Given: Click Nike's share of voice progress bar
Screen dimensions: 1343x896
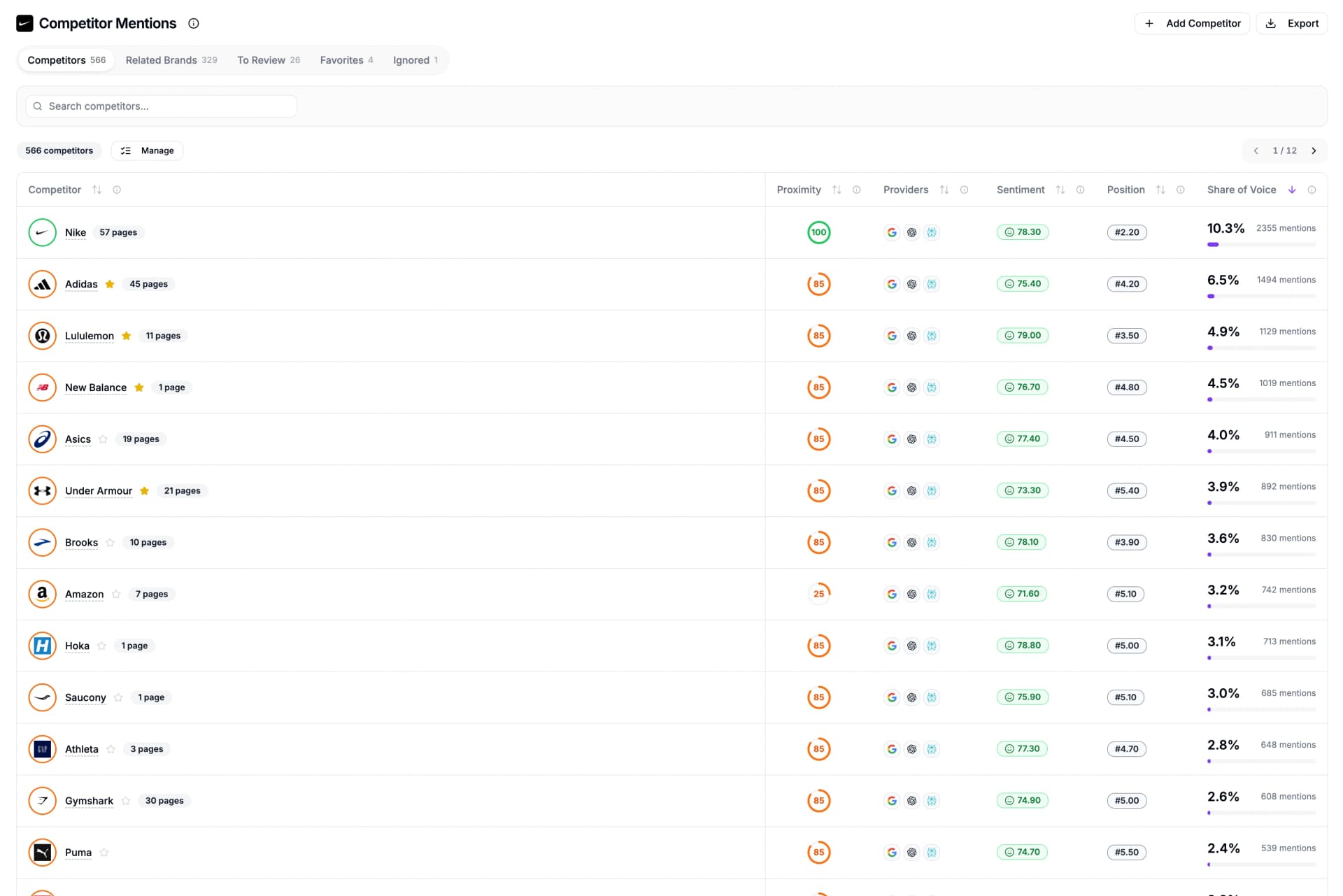Looking at the screenshot, I should 1261,245.
